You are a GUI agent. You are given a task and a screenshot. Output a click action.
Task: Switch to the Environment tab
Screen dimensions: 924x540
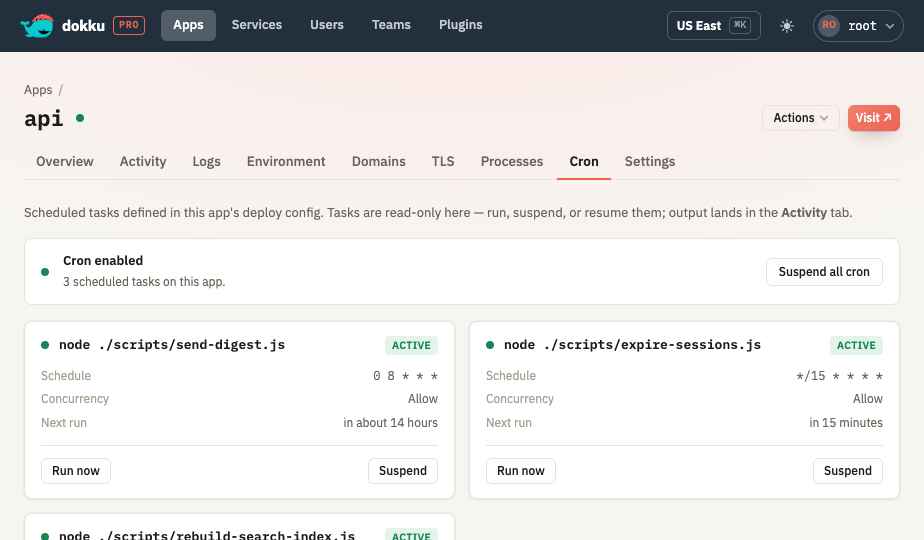(286, 162)
